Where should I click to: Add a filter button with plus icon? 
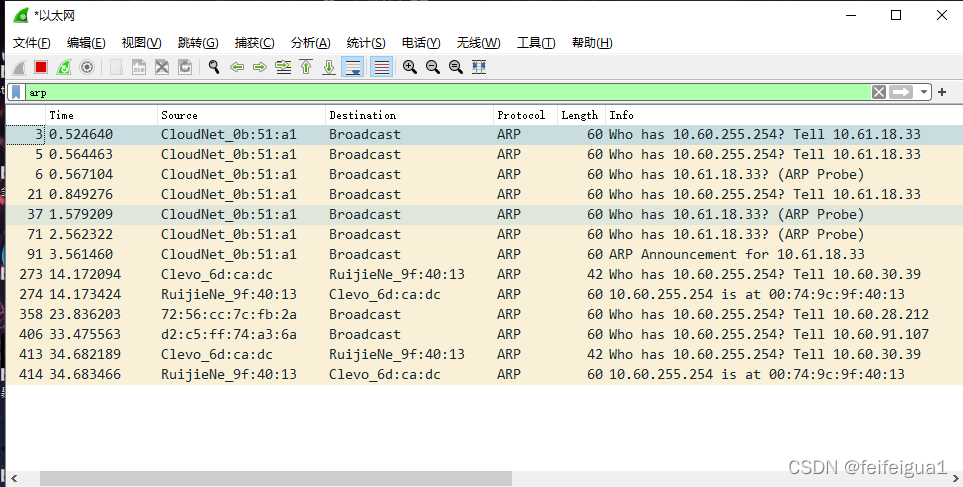pyautogui.click(x=942, y=92)
